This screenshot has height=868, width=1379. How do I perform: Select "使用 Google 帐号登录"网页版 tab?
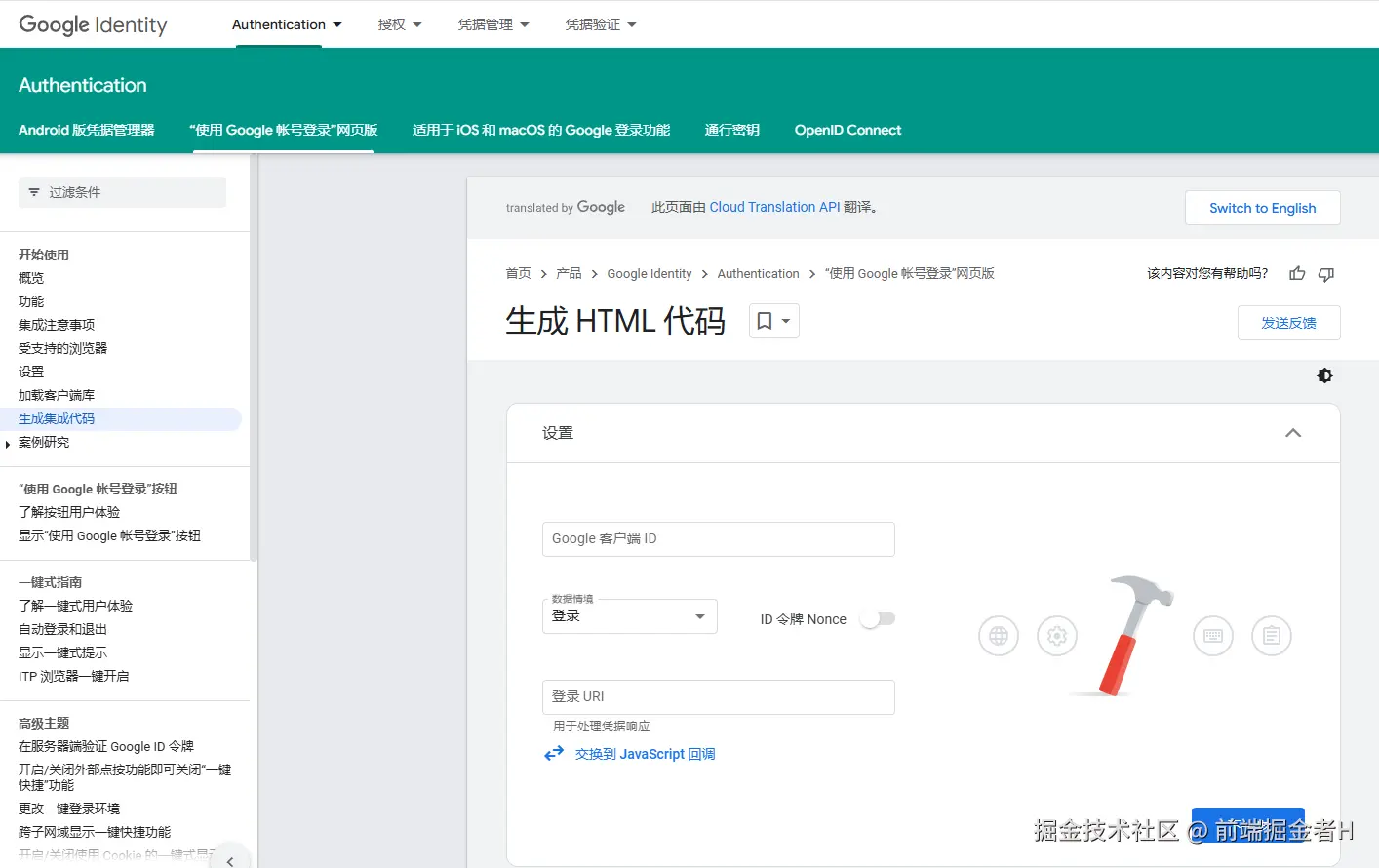click(284, 130)
